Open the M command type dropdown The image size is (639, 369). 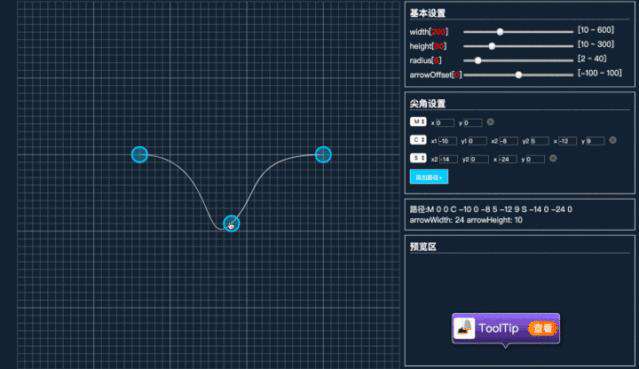418,122
